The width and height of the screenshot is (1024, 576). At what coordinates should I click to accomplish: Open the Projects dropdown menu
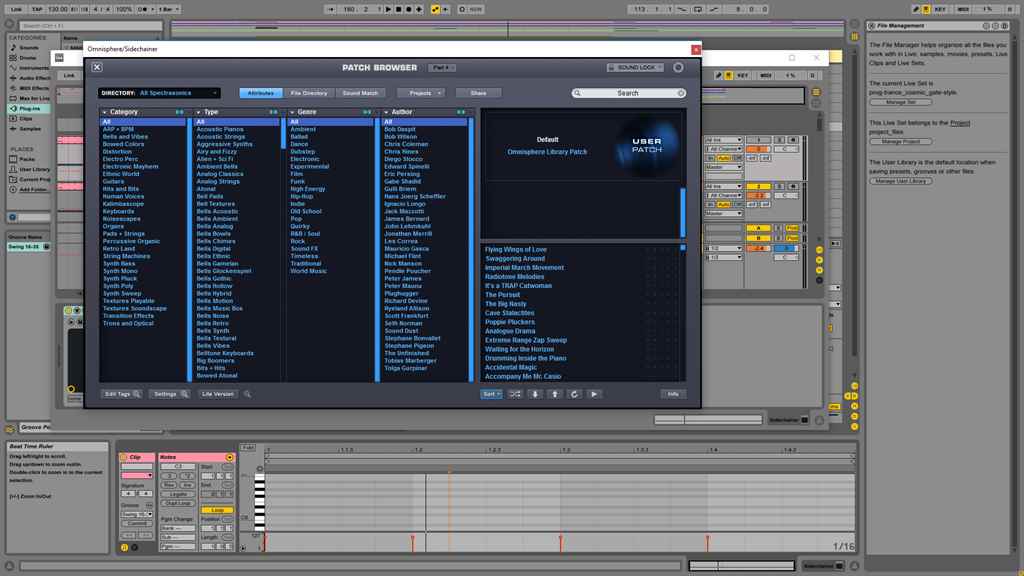tap(421, 93)
